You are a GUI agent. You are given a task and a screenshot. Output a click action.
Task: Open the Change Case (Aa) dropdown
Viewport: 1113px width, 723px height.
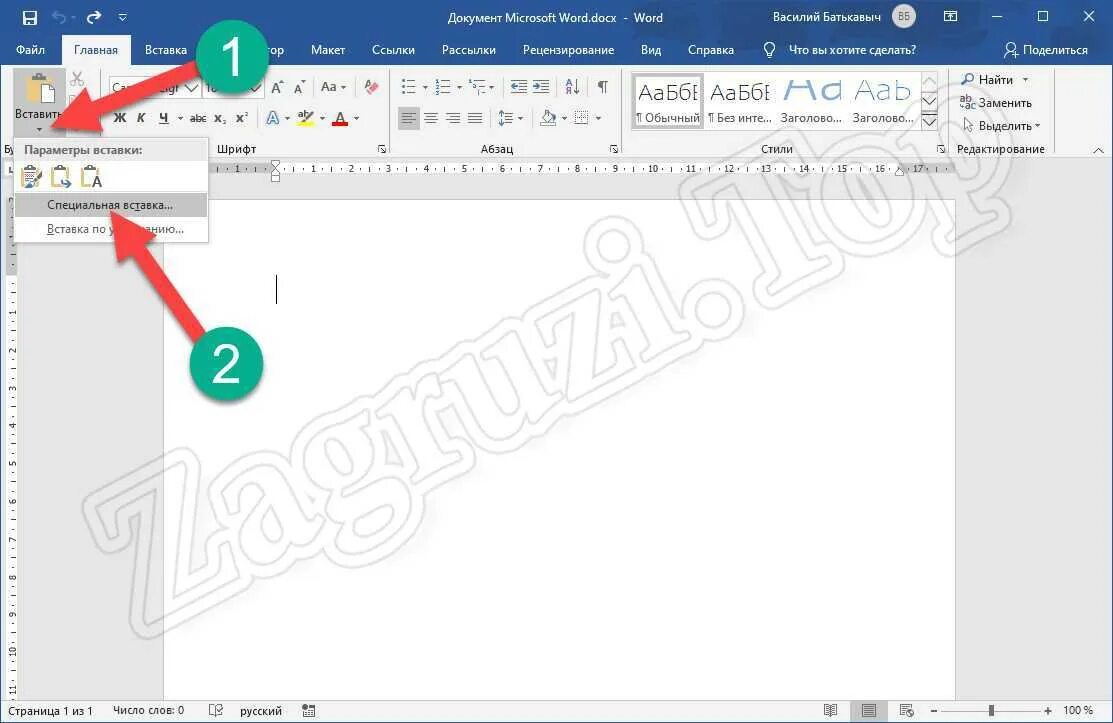coord(334,87)
